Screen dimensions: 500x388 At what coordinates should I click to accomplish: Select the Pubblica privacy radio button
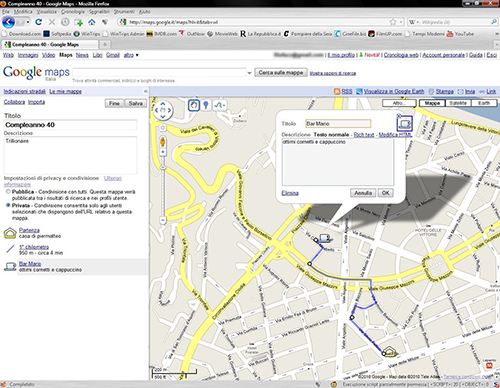pos(8,192)
